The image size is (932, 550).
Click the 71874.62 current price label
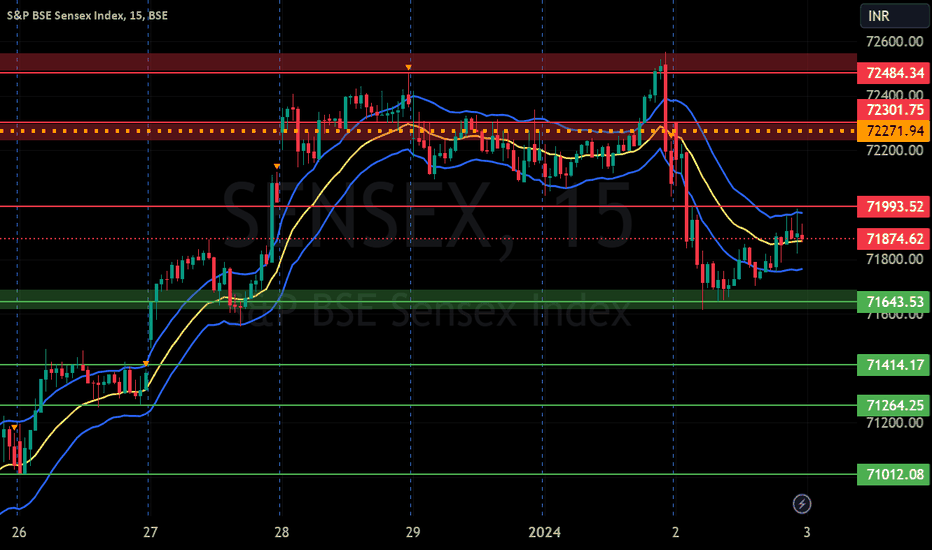pyautogui.click(x=894, y=238)
